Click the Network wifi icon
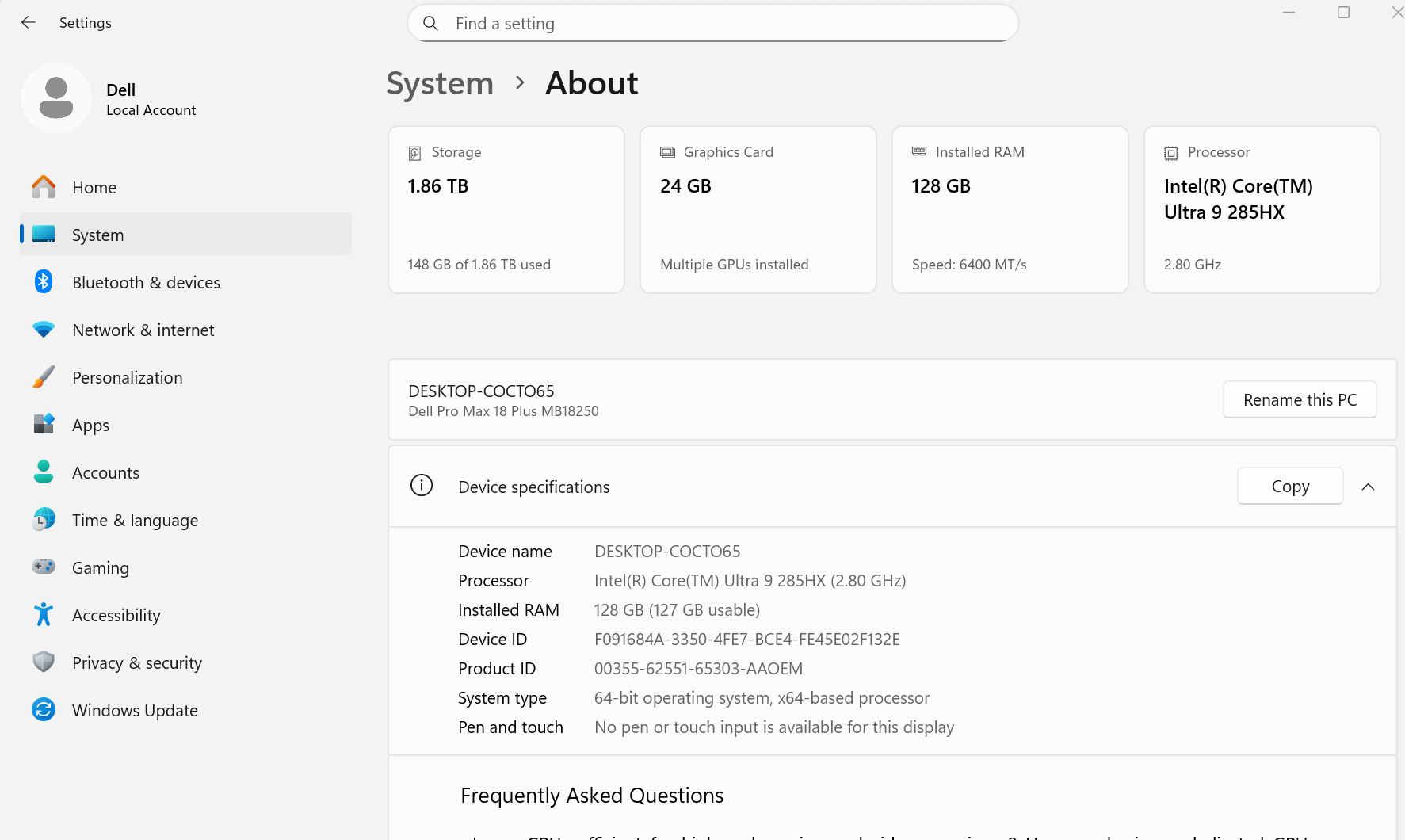Screen dimensions: 1405x840 (44, 330)
